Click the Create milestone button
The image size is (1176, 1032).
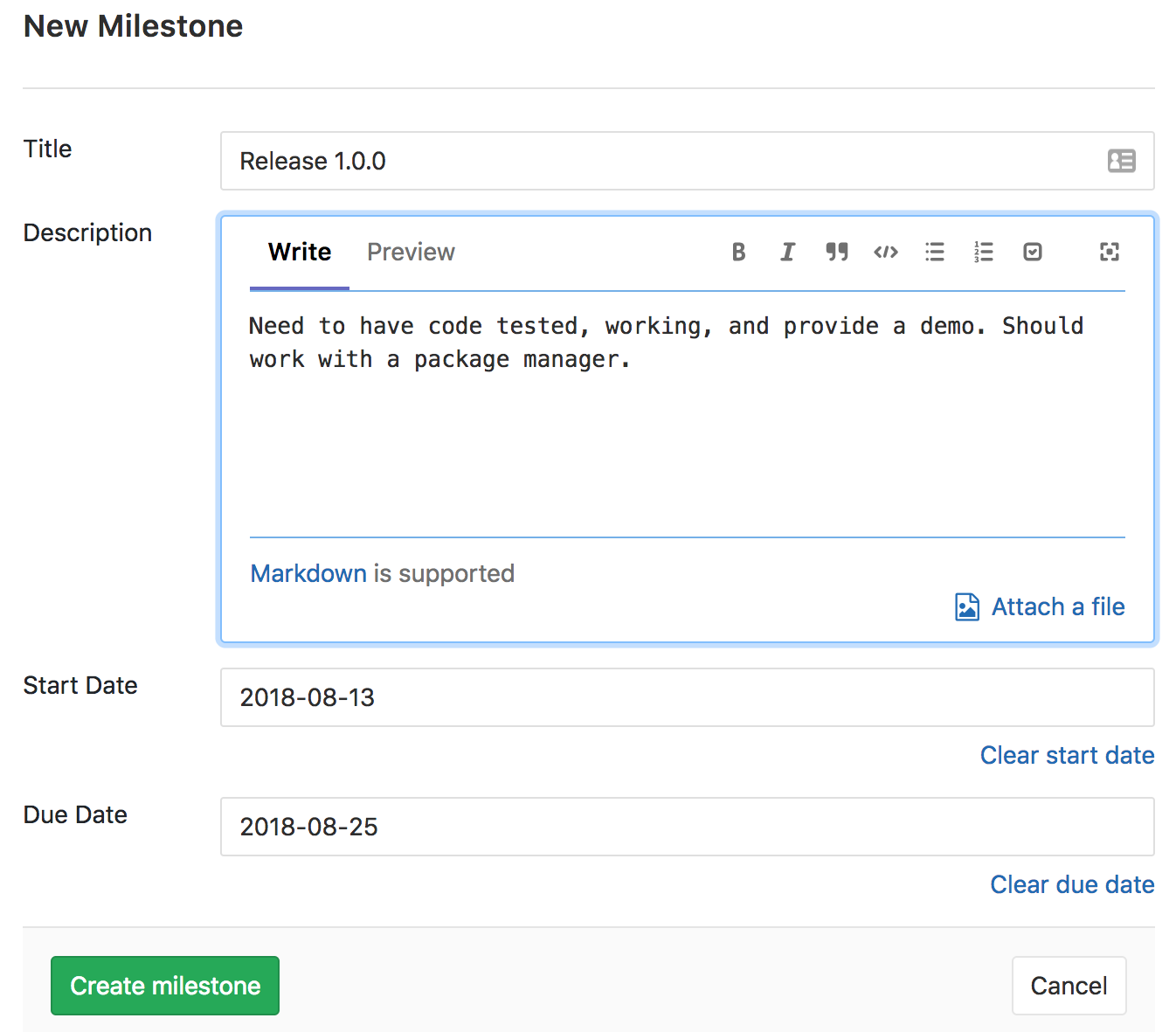[165, 986]
